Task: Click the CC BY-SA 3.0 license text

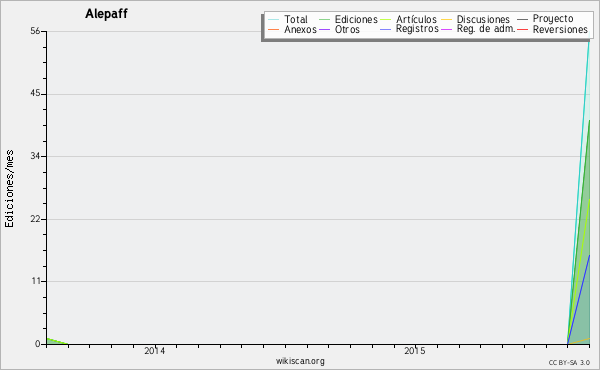Action: tap(569, 363)
